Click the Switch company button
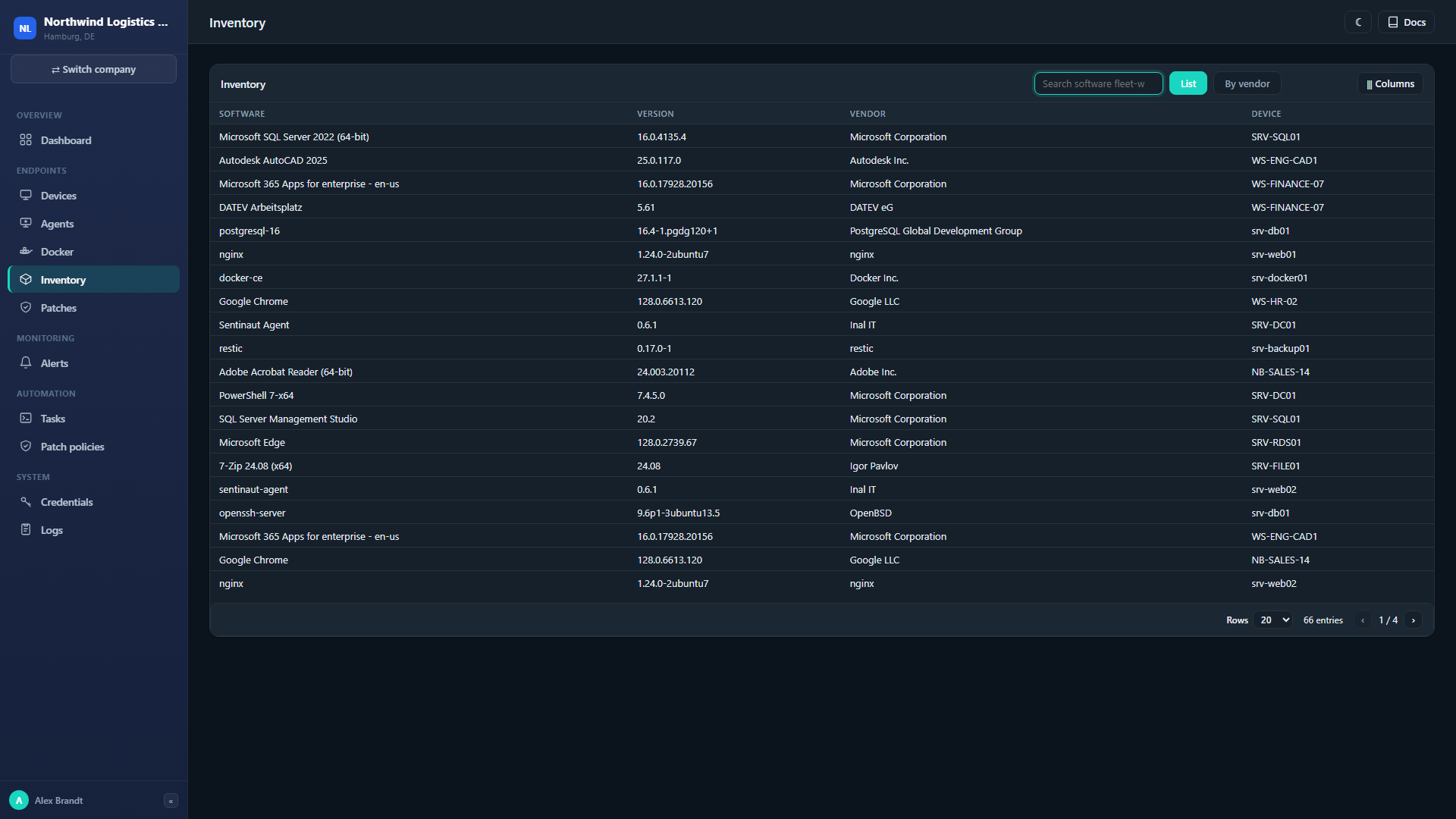This screenshot has height=819, width=1456. click(x=94, y=69)
